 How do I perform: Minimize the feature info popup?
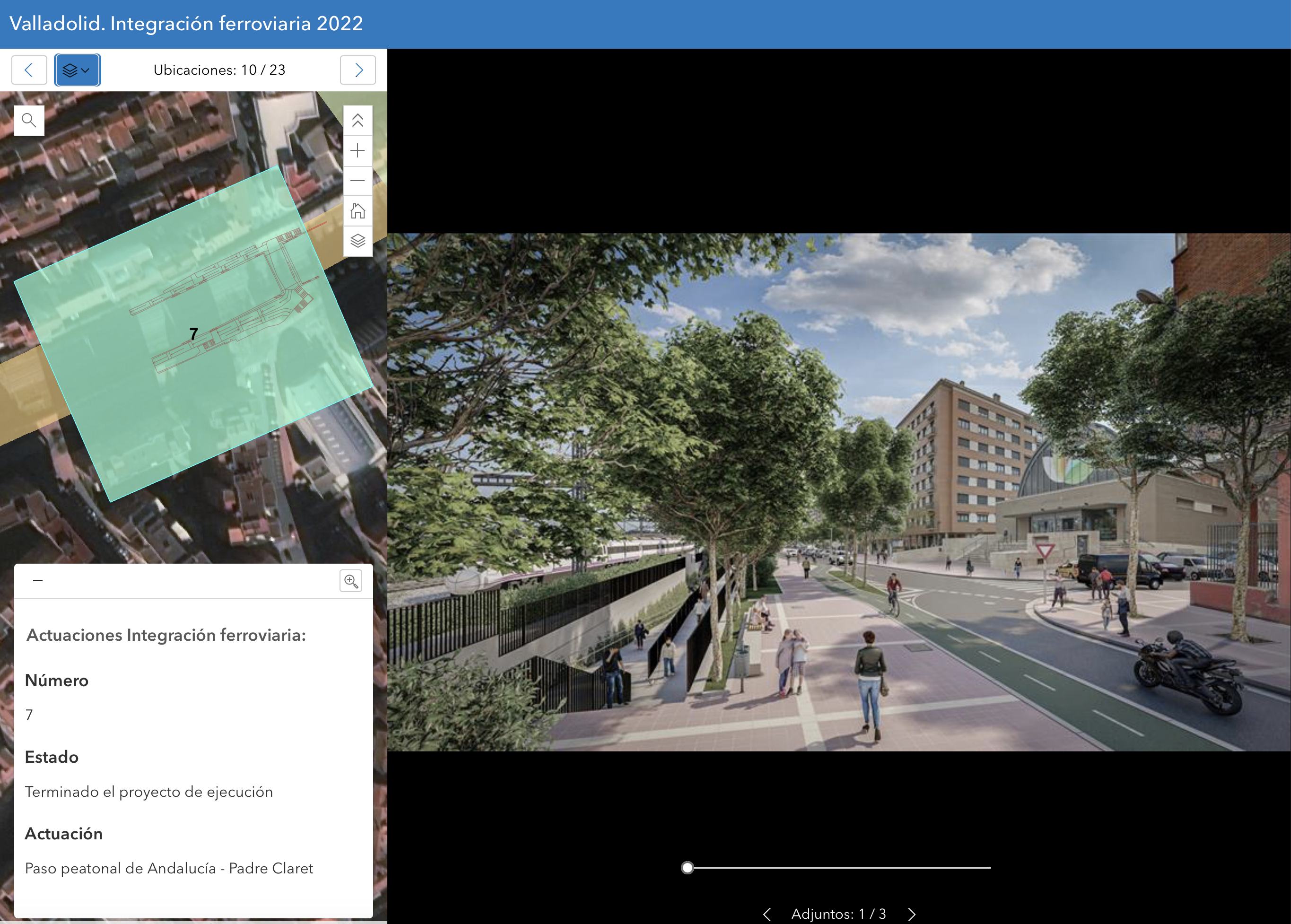(38, 580)
